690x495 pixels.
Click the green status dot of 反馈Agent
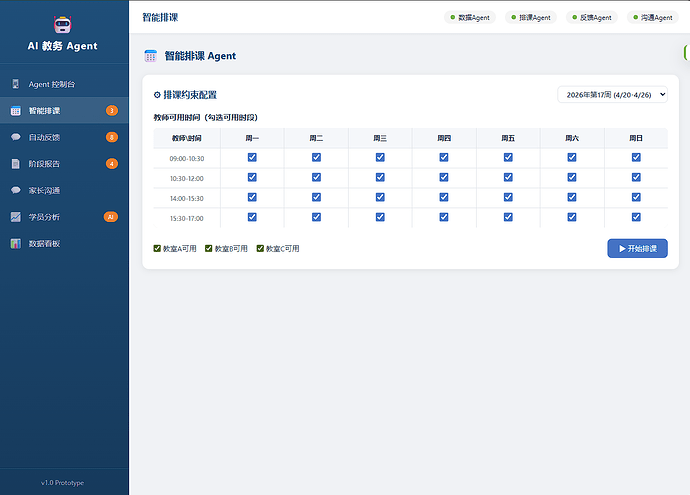pyautogui.click(x=574, y=17)
